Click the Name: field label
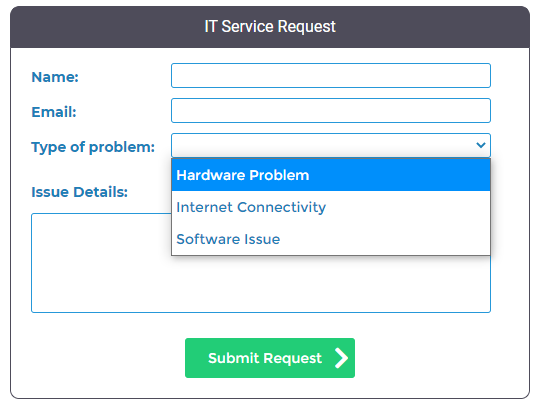The width and height of the screenshot is (539, 414). tap(55, 77)
